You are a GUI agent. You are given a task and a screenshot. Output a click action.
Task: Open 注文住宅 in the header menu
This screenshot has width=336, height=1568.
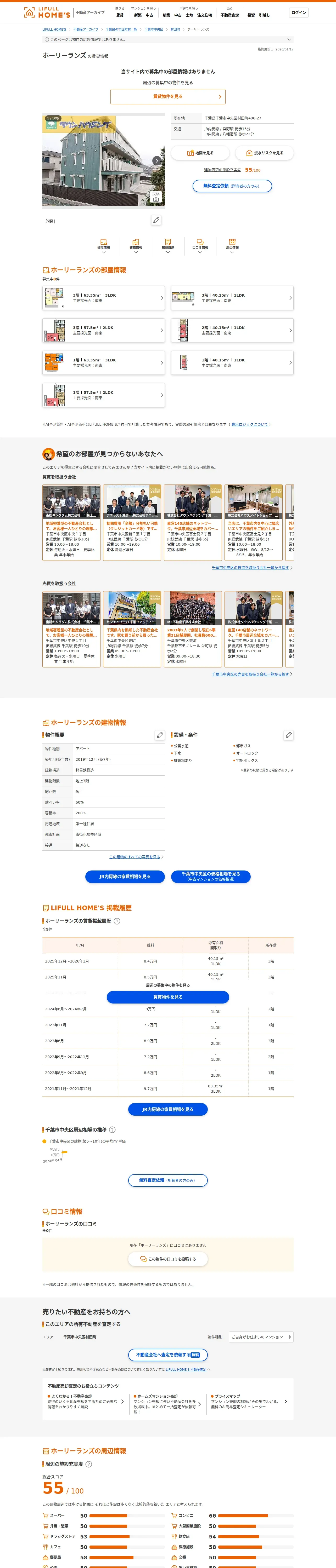click(205, 15)
